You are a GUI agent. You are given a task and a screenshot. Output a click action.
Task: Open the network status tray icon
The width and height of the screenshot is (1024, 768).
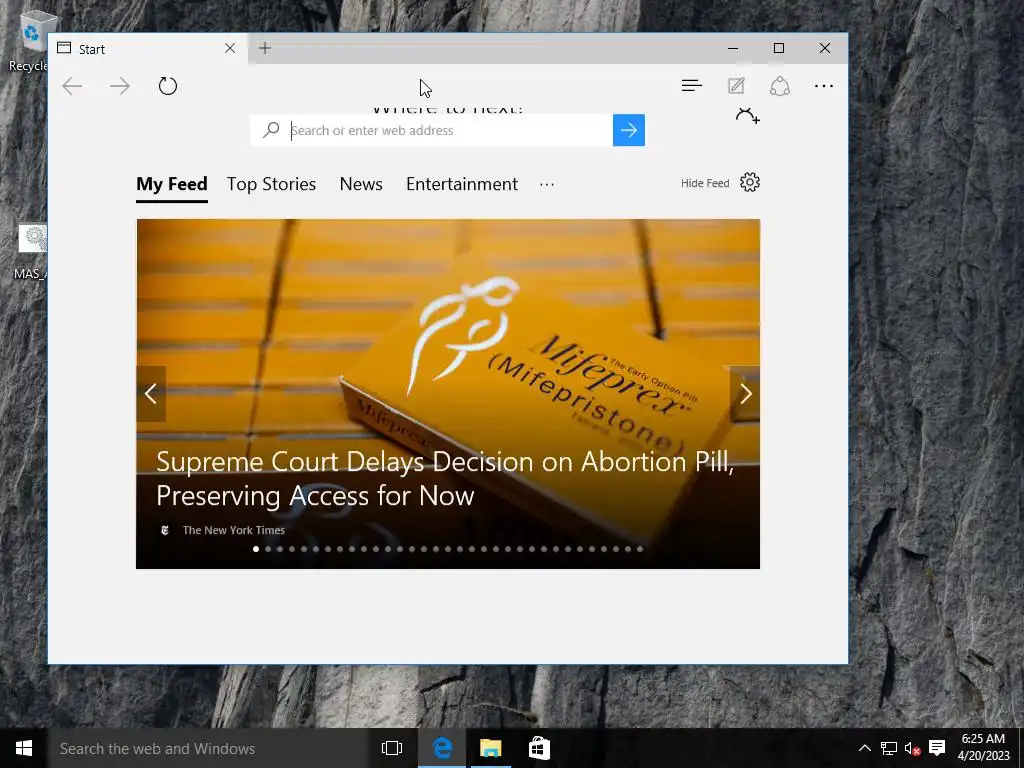tap(889, 748)
